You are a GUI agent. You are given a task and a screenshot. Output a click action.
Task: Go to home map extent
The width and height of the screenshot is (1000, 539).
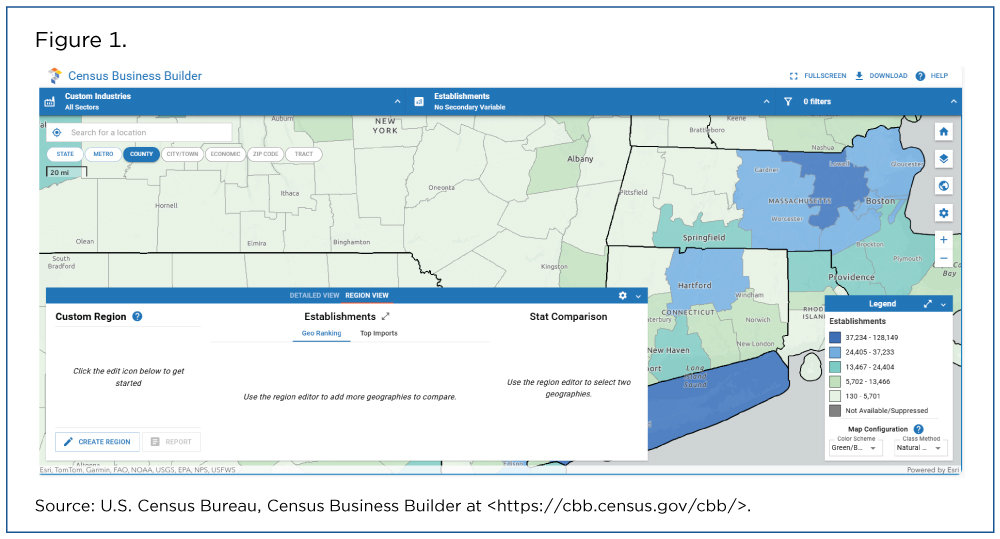[943, 132]
